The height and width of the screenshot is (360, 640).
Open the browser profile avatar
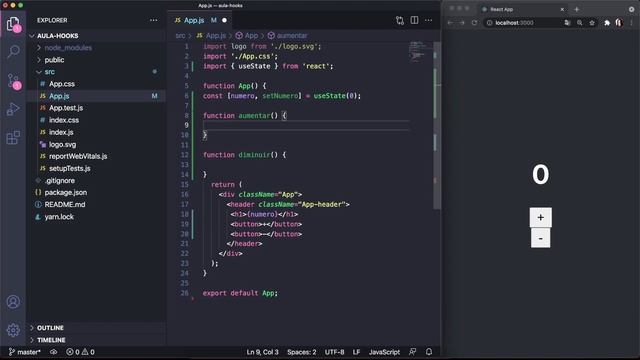[619, 23]
